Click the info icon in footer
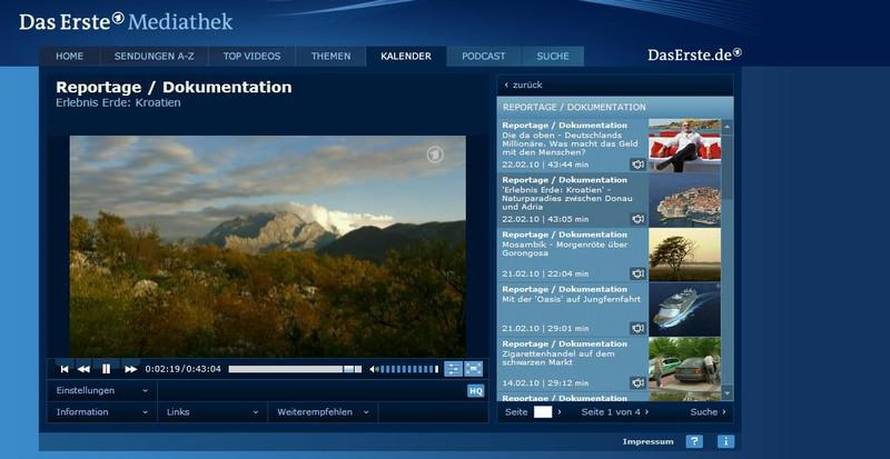Image resolution: width=890 pixels, height=459 pixels. pos(726,441)
